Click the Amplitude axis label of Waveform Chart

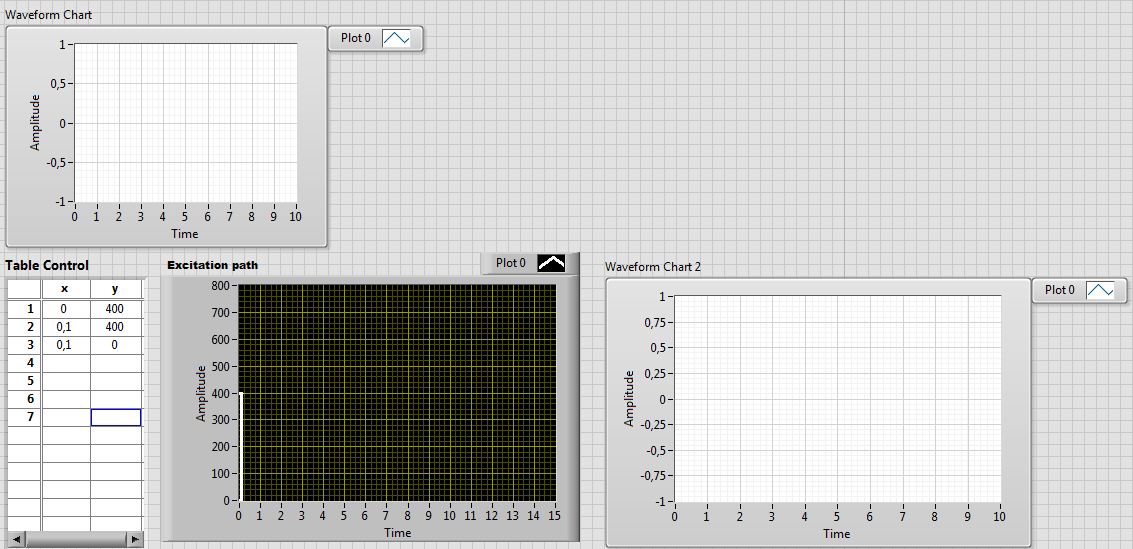pyautogui.click(x=35, y=122)
